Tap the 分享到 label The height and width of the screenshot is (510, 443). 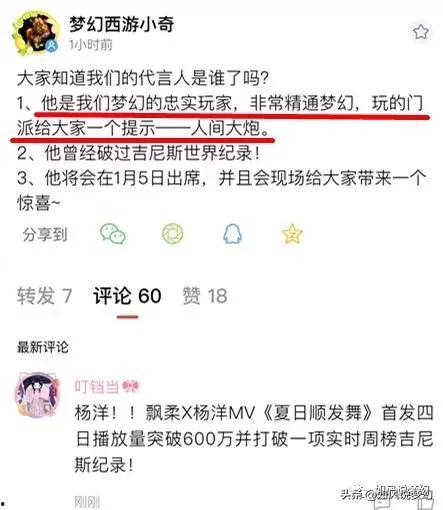tap(45, 234)
